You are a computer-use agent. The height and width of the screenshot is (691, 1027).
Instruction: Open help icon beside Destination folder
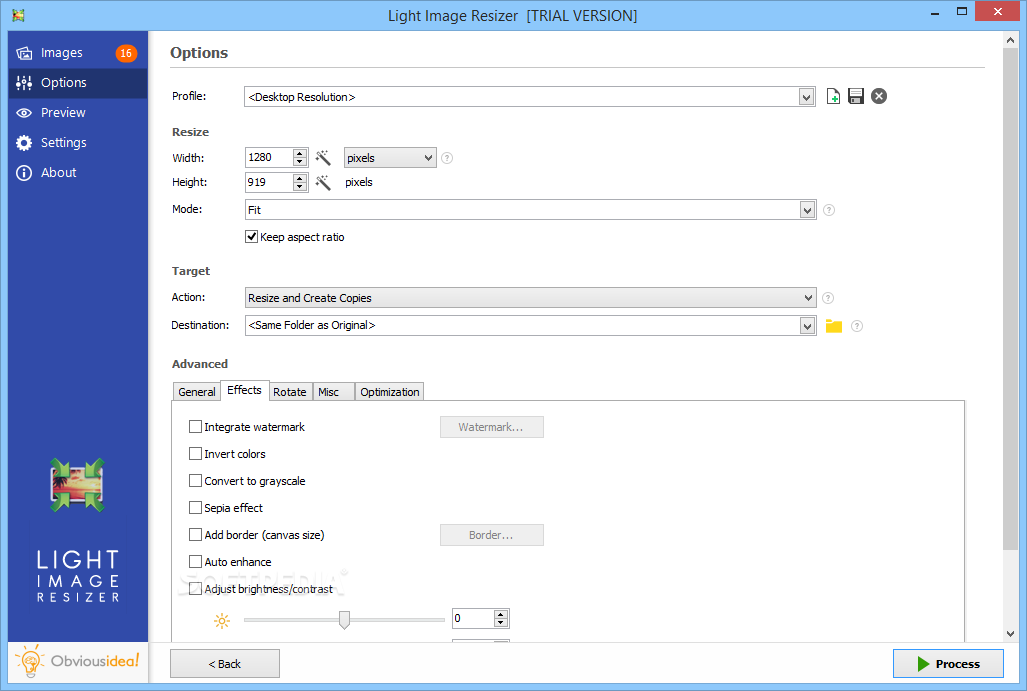point(857,326)
